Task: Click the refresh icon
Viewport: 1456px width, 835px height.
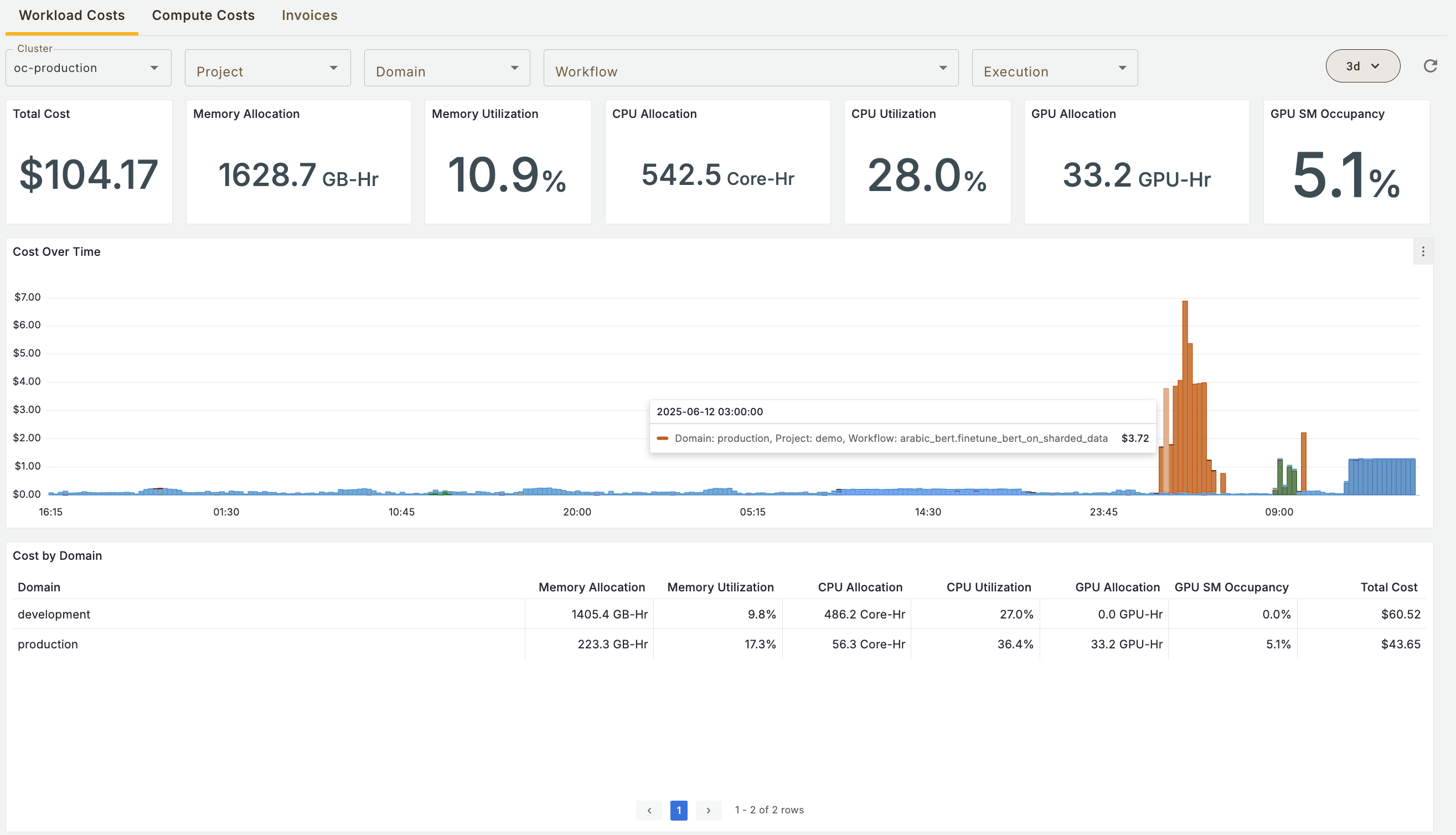Action: click(1430, 66)
